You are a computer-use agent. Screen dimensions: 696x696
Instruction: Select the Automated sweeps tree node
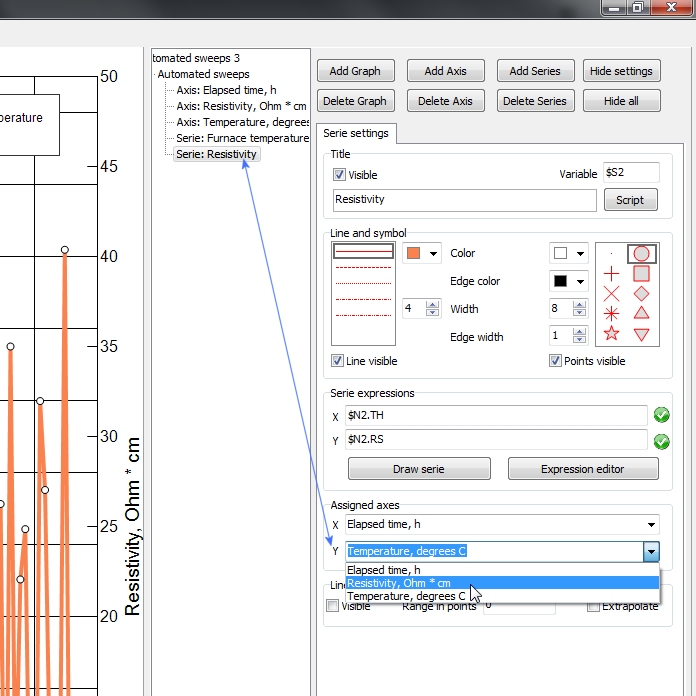[203, 74]
